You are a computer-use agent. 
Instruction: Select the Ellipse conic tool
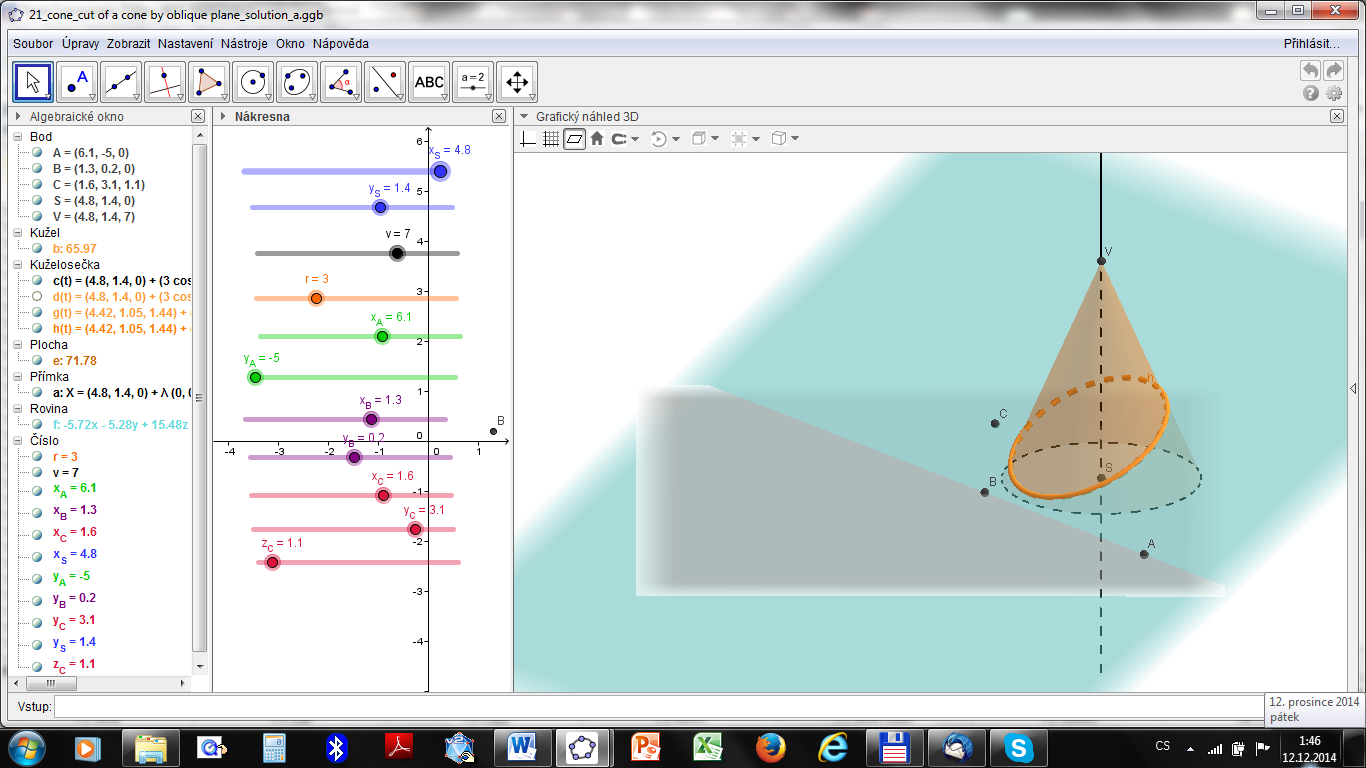click(x=297, y=82)
